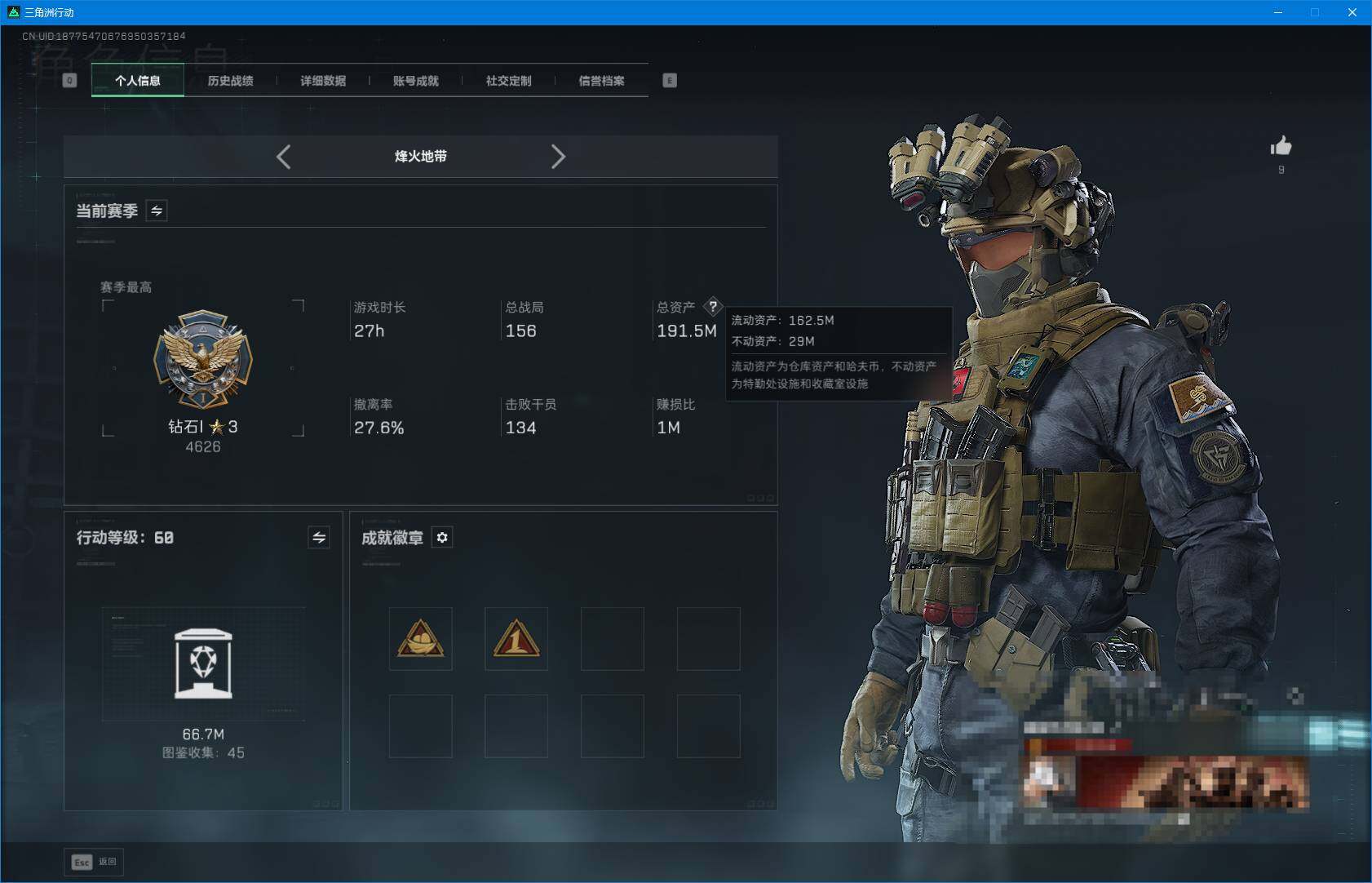The height and width of the screenshot is (883, 1372).
Task: Open the 信誉档案 tab
Action: coord(602,81)
